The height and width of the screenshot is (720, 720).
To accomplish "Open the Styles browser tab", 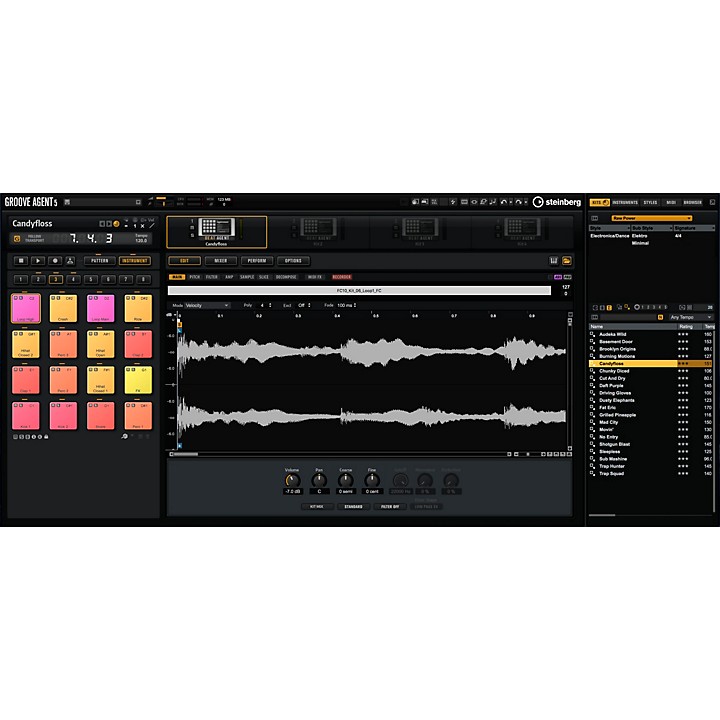I will click(650, 202).
